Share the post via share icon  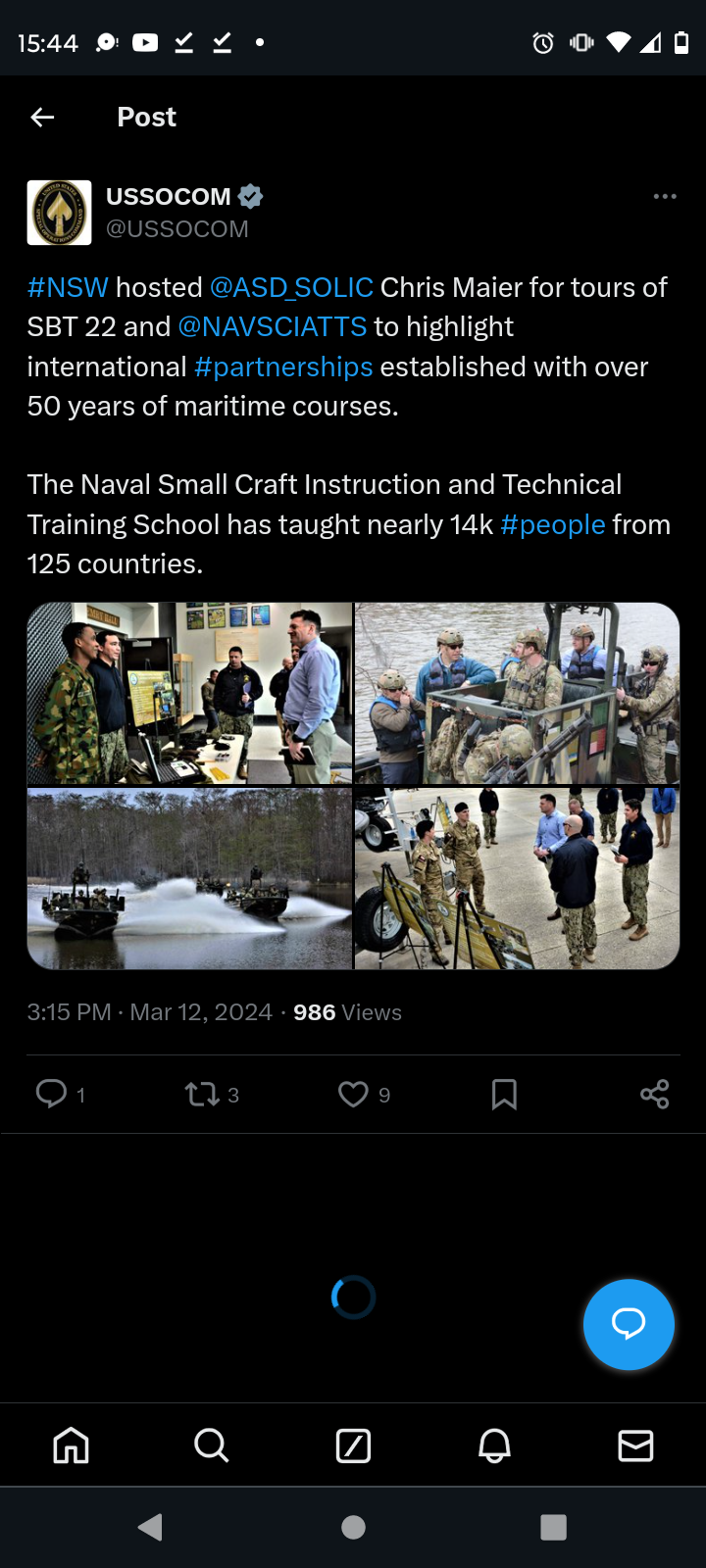pos(654,1094)
